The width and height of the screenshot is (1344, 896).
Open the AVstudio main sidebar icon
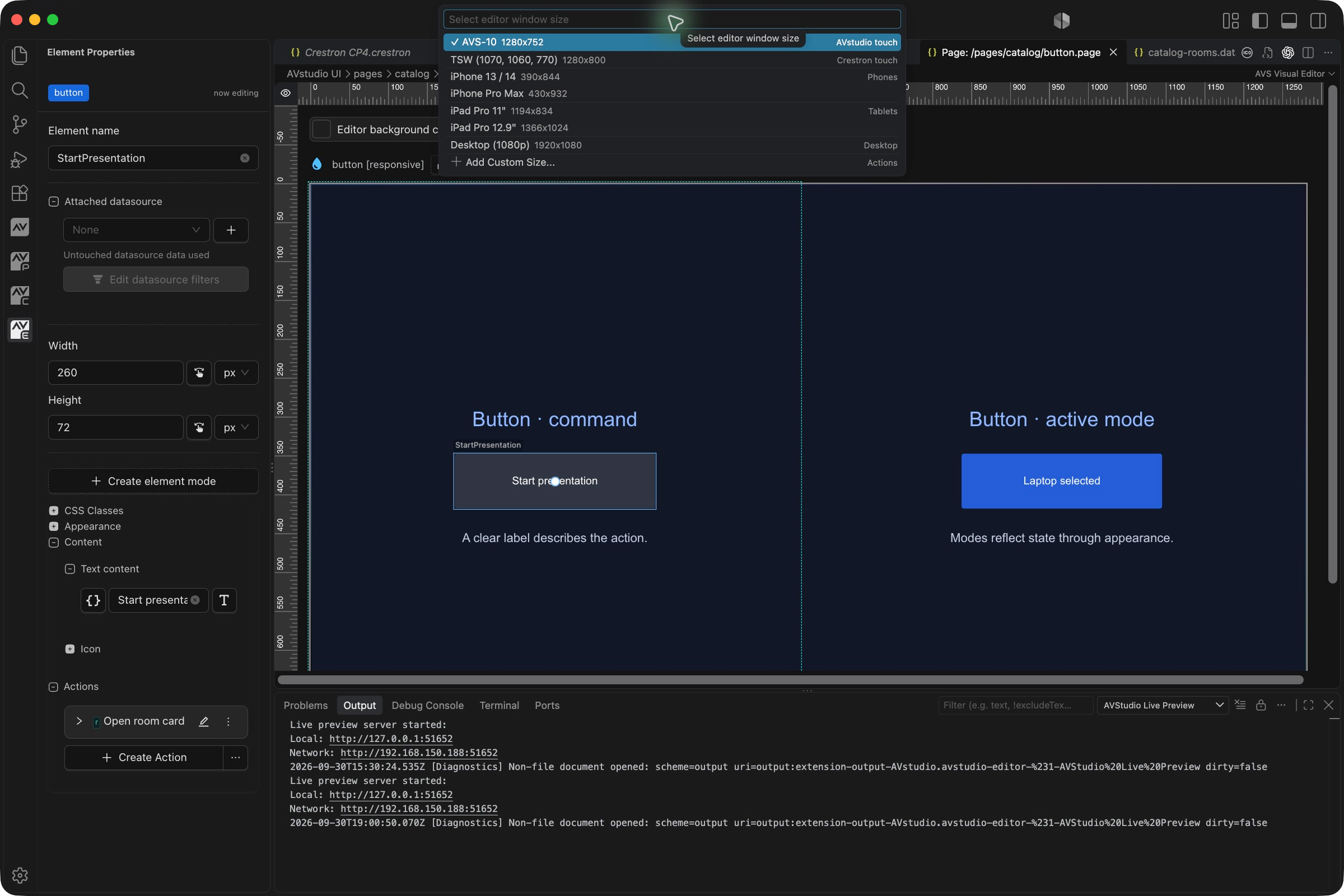point(20,227)
